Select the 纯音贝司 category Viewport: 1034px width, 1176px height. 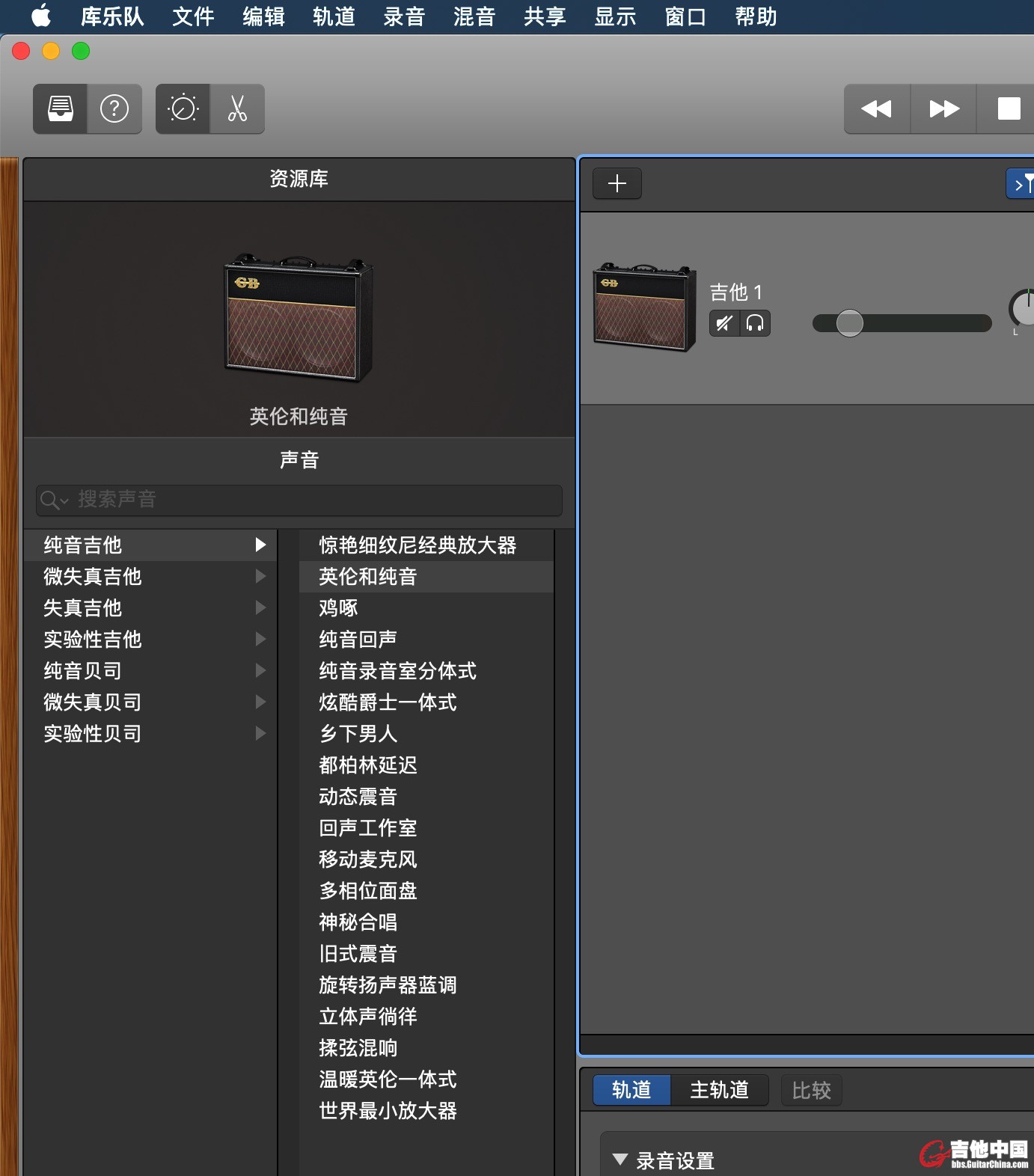coord(150,670)
